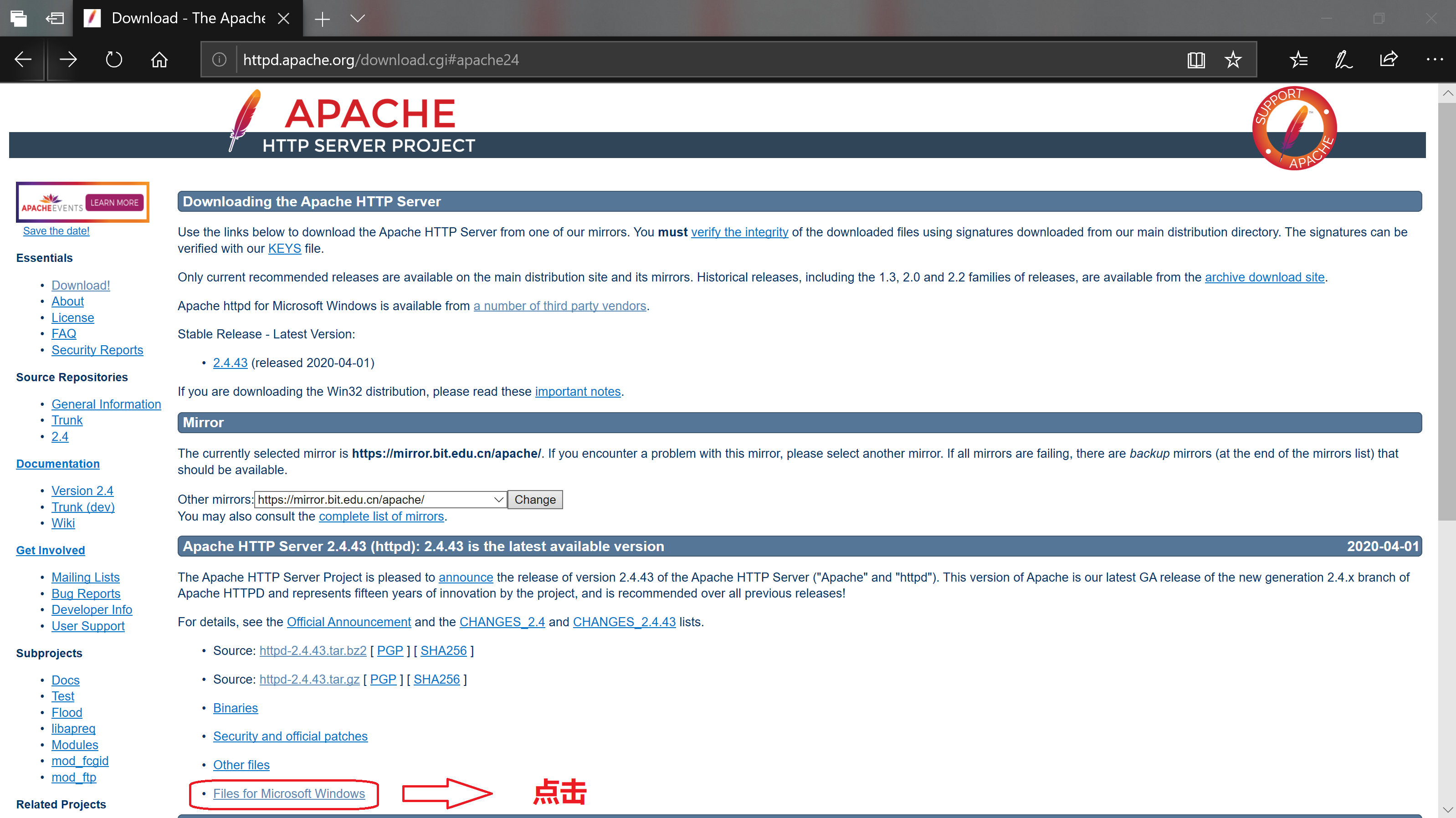The image size is (1456, 818).
Task: Open the tab preview chevron dropdown
Action: point(358,19)
